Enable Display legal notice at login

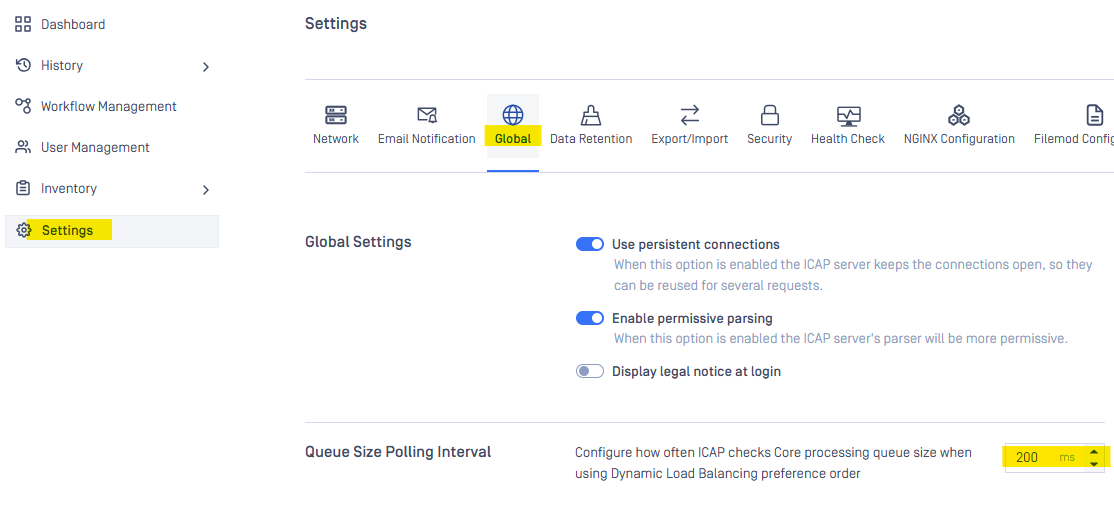590,371
